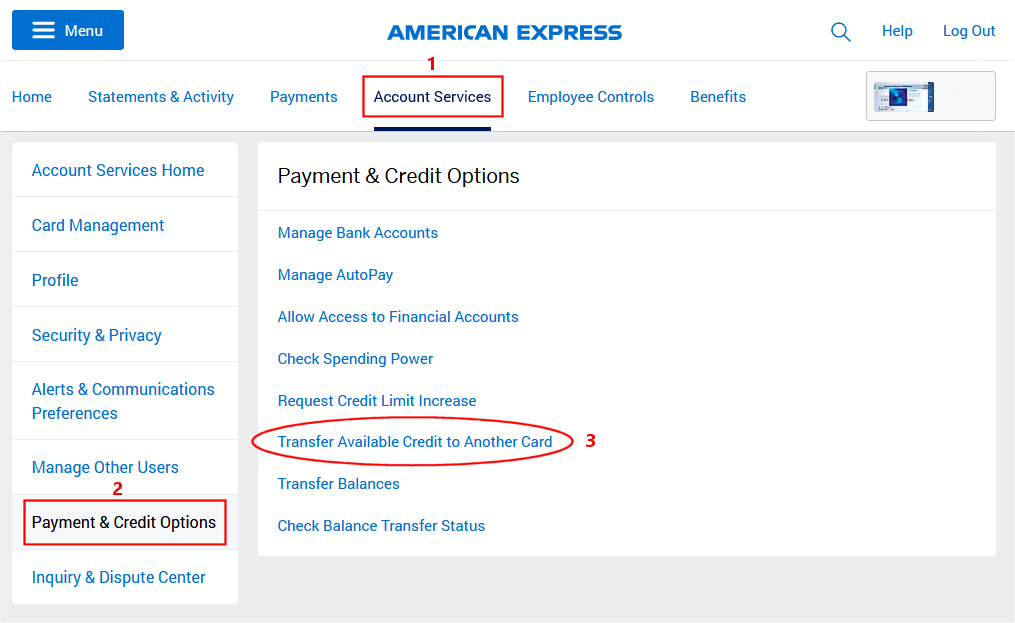Select the Account Services tab
The image size is (1015, 623).
pyautogui.click(x=432, y=97)
